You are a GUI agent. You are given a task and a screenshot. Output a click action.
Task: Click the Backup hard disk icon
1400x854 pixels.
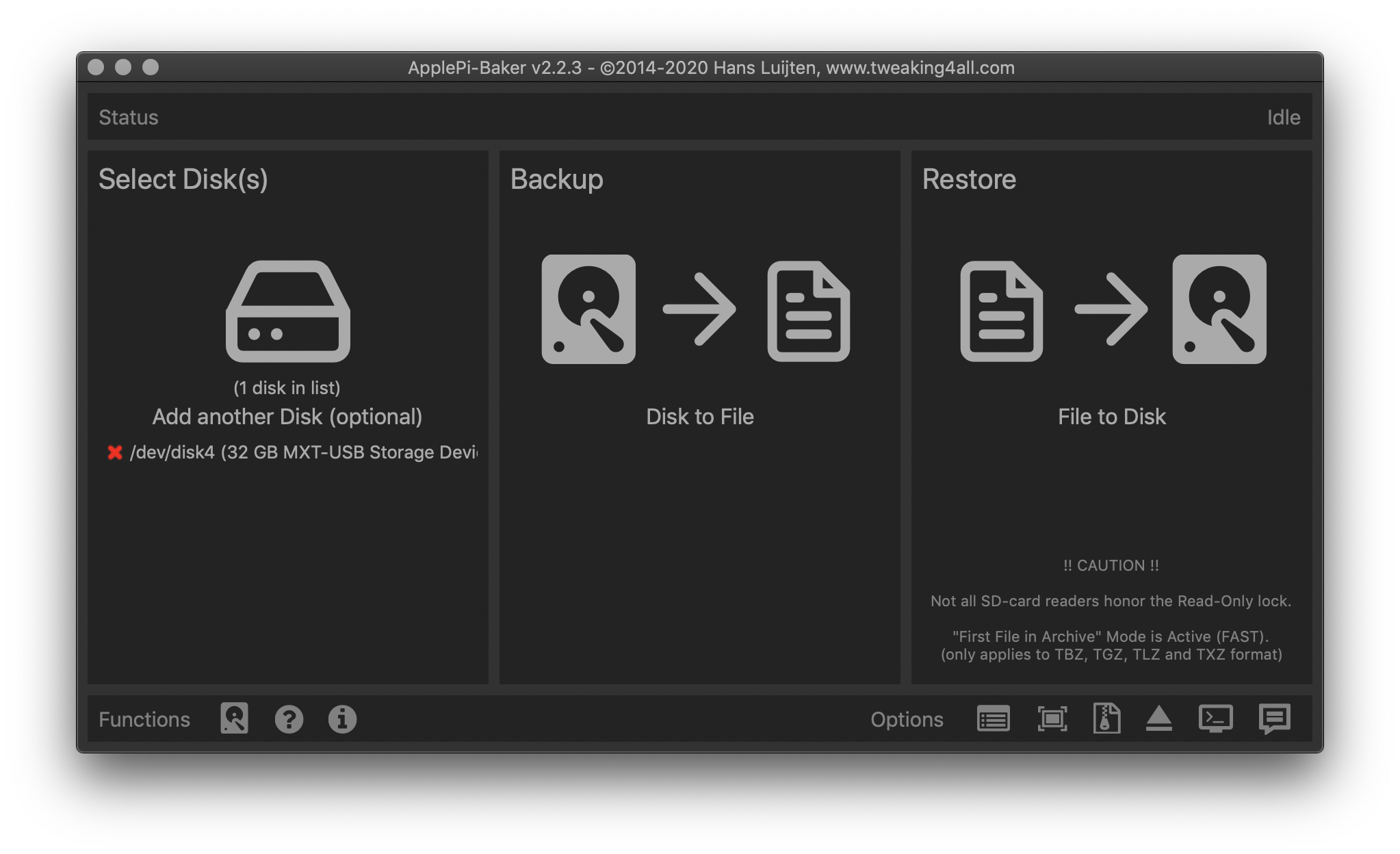588,309
